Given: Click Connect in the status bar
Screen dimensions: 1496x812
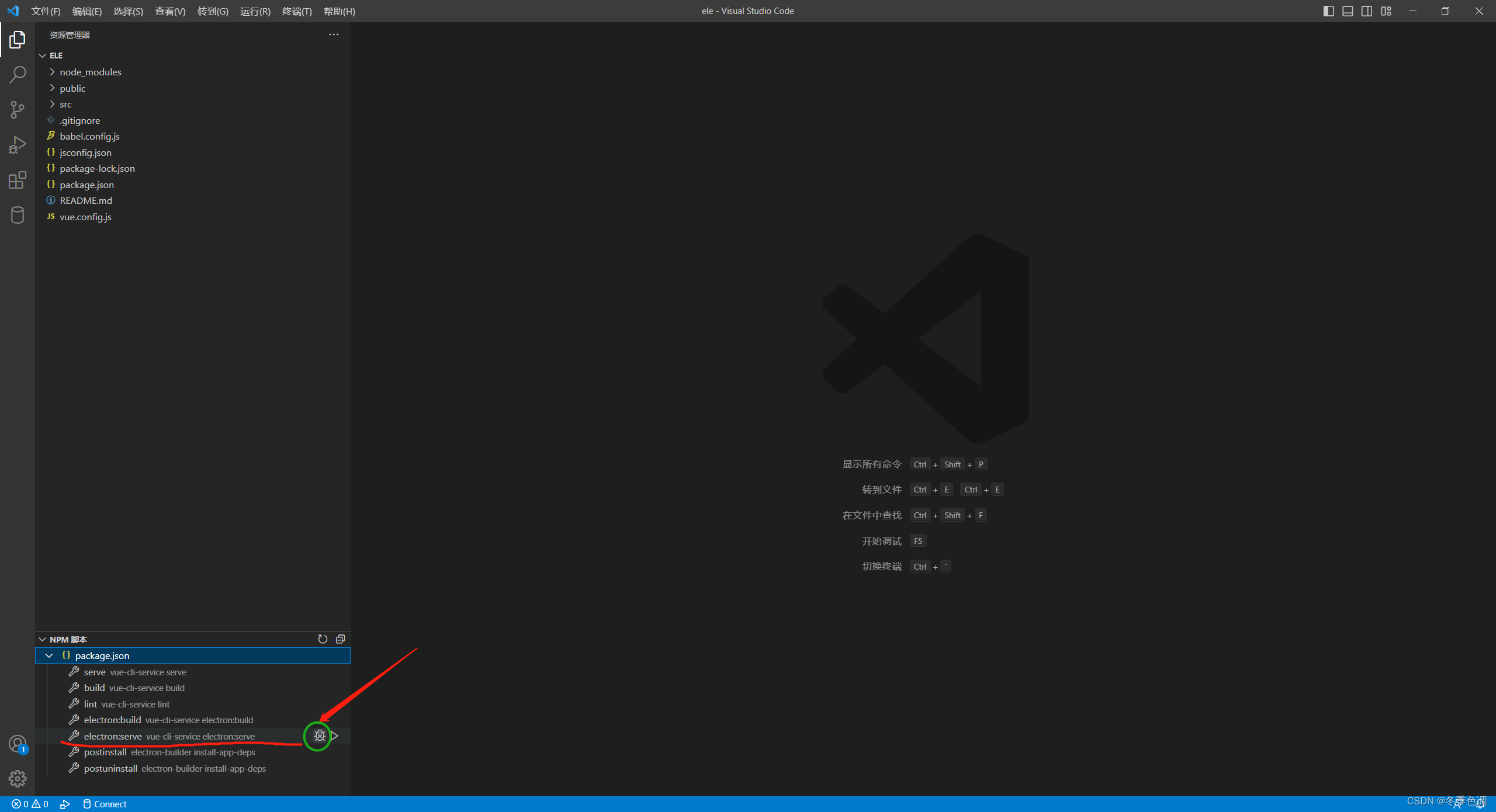Looking at the screenshot, I should click(x=105, y=804).
